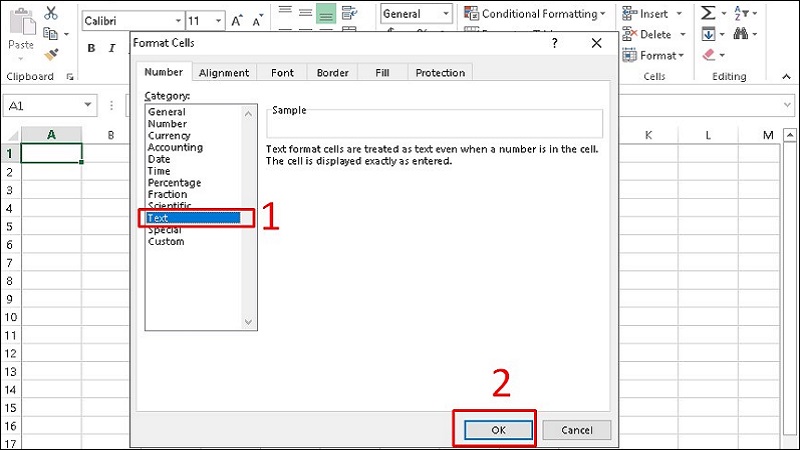This screenshot has width=800, height=450.
Task: Click Category list scroll up arrow
Action: [x=248, y=114]
